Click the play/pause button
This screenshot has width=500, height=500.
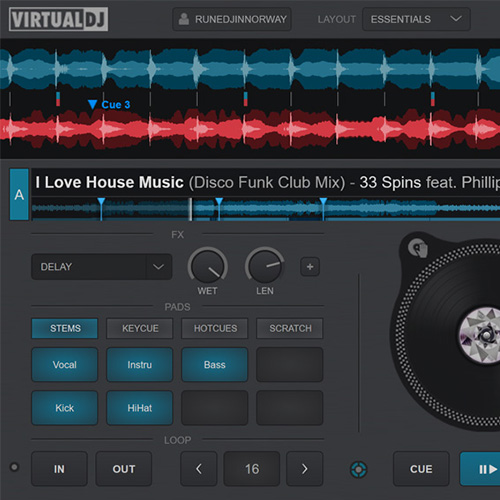coord(480,469)
